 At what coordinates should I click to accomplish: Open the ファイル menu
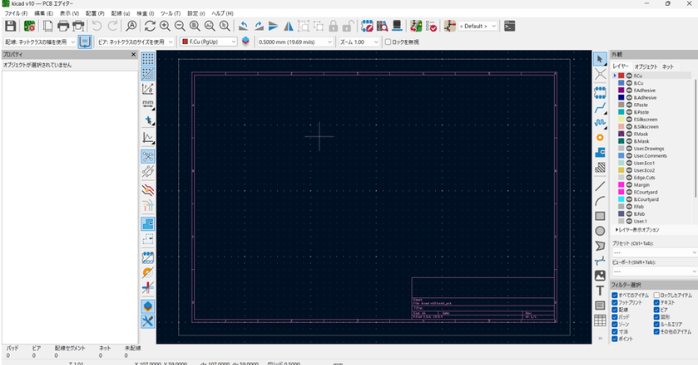(x=16, y=13)
